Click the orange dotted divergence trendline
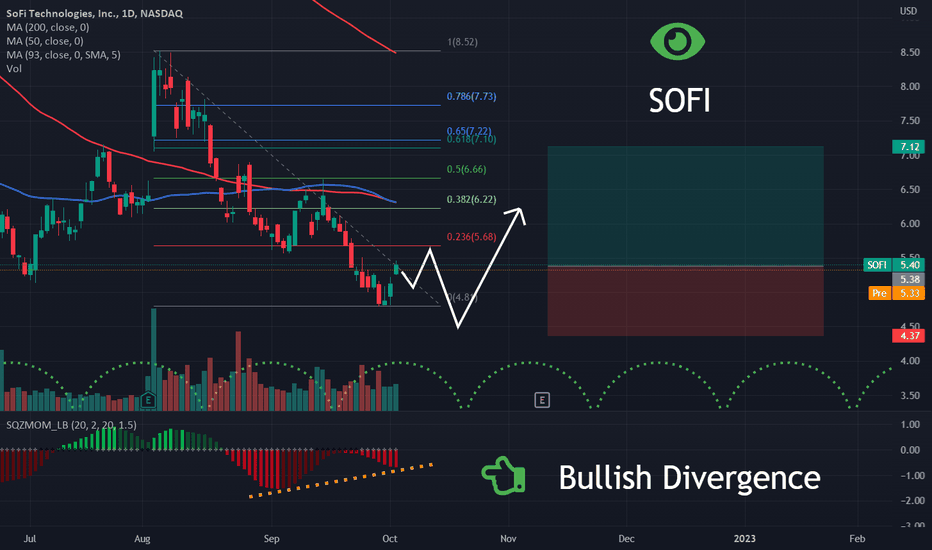932x550 pixels. point(341,480)
